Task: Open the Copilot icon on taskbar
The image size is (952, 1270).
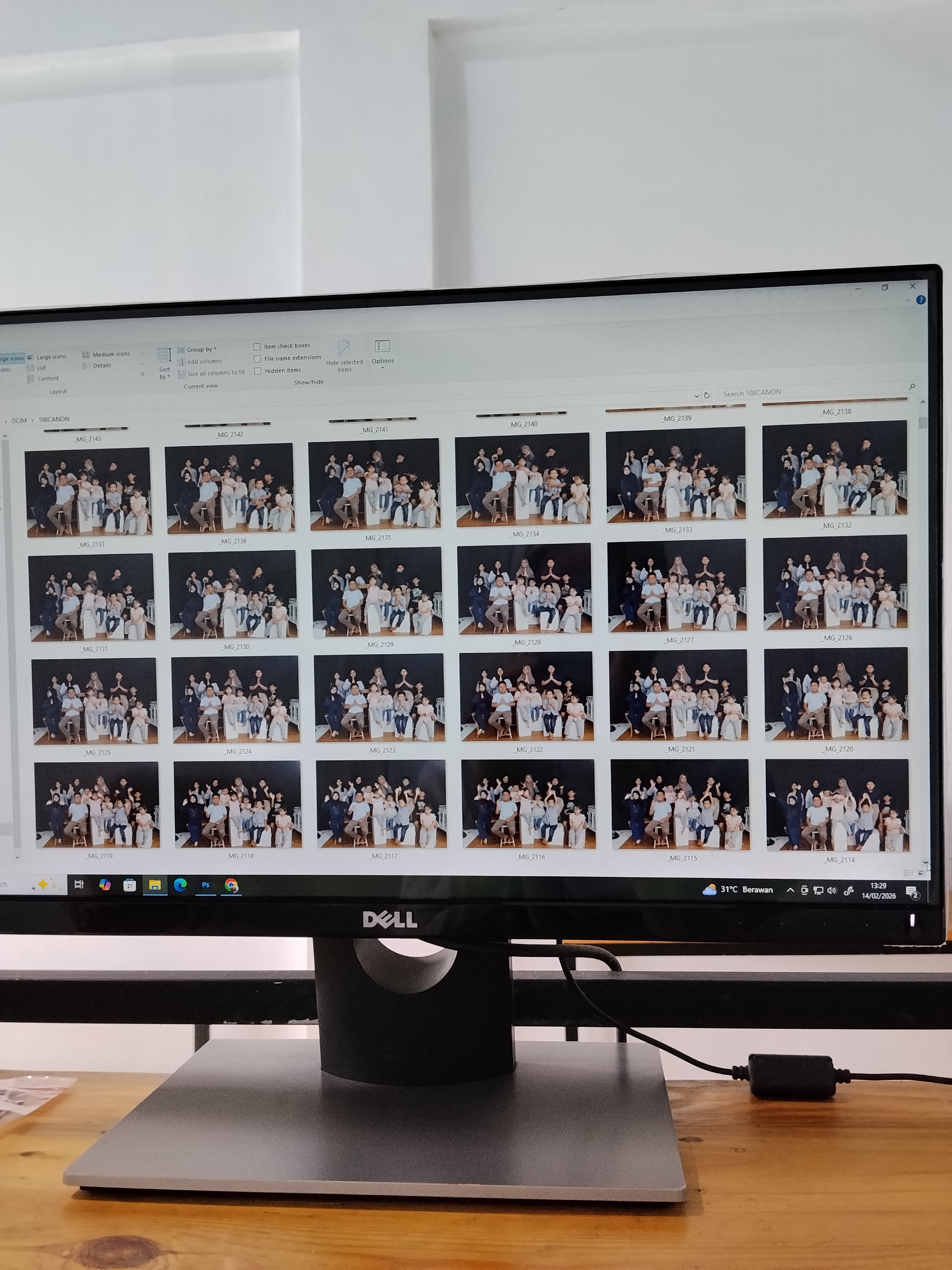Action: pos(104,885)
